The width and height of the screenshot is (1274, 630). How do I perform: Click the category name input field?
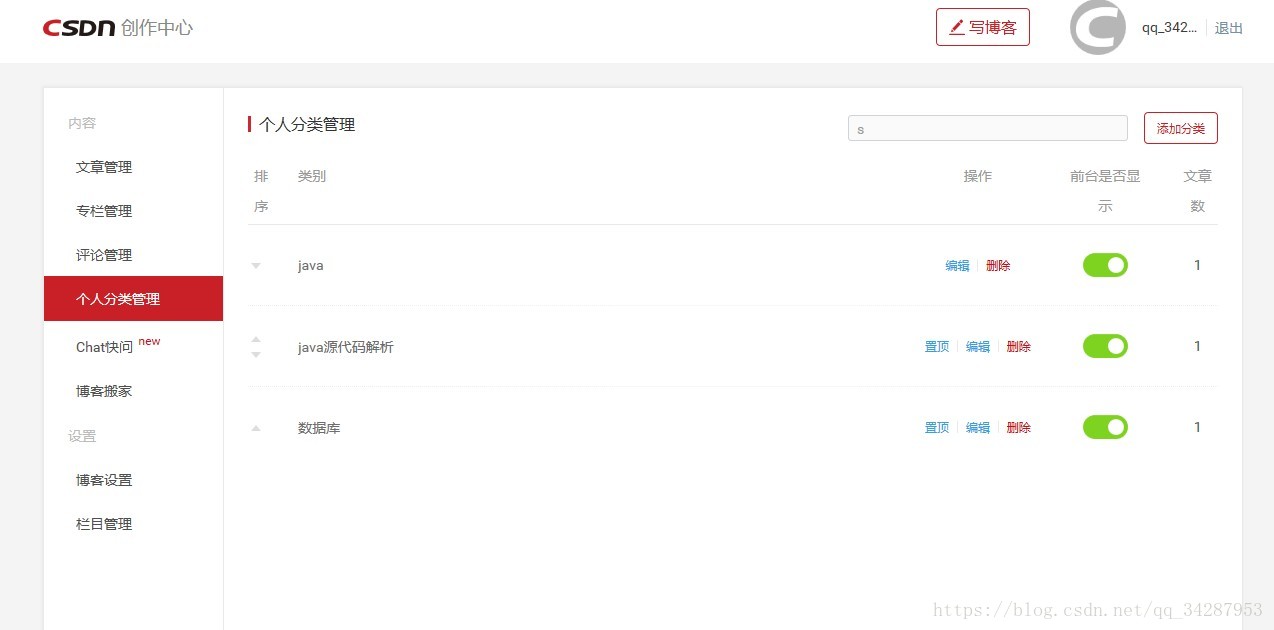pos(988,128)
